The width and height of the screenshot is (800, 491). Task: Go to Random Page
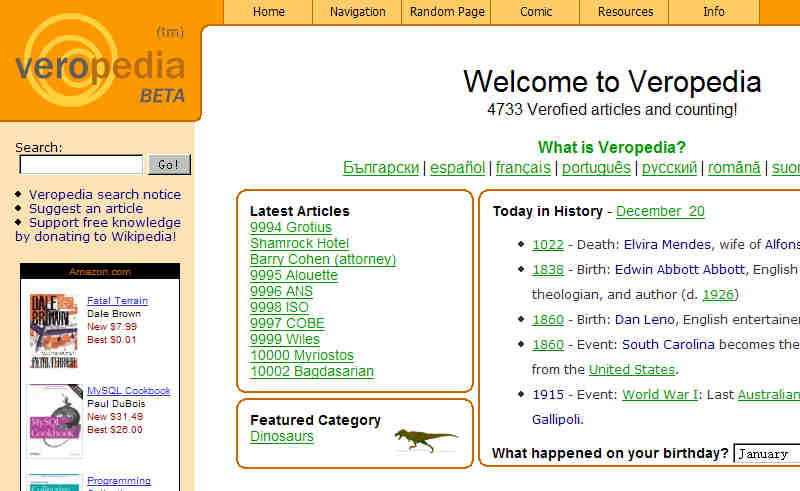(446, 12)
